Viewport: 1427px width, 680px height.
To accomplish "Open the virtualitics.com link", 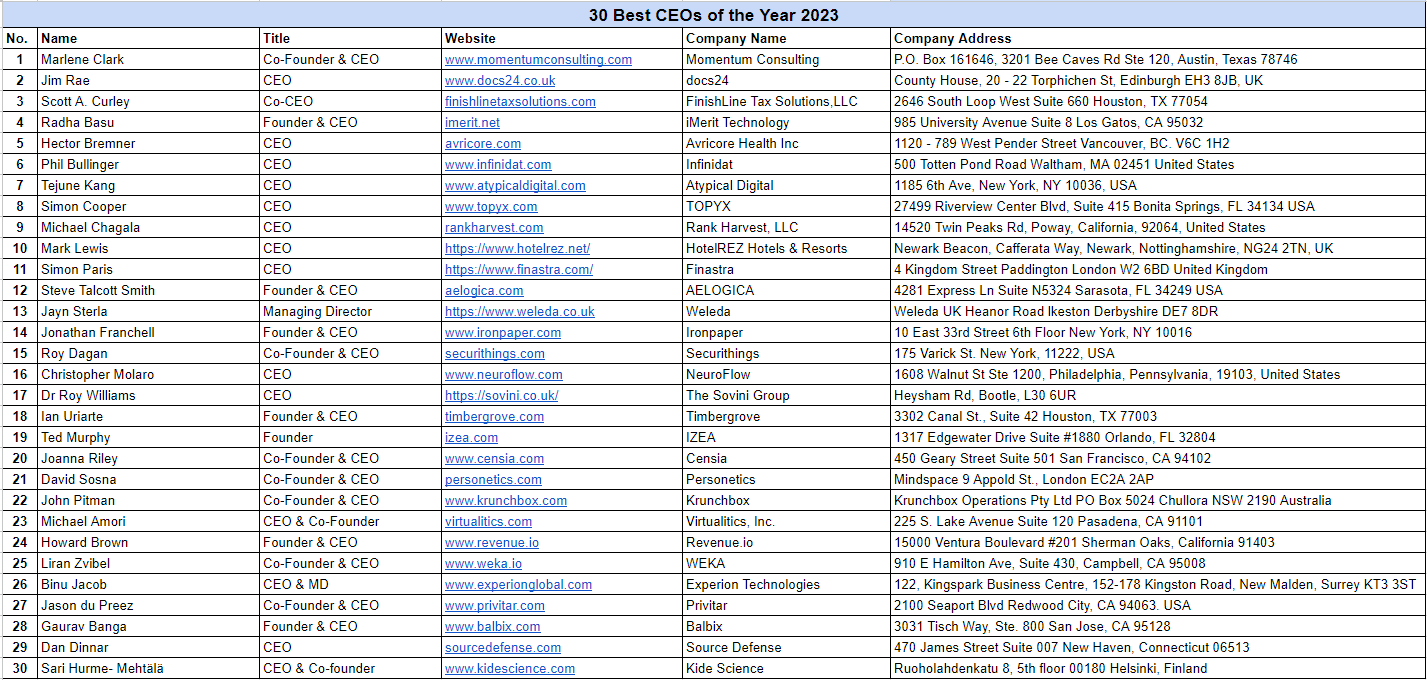I will click(488, 521).
